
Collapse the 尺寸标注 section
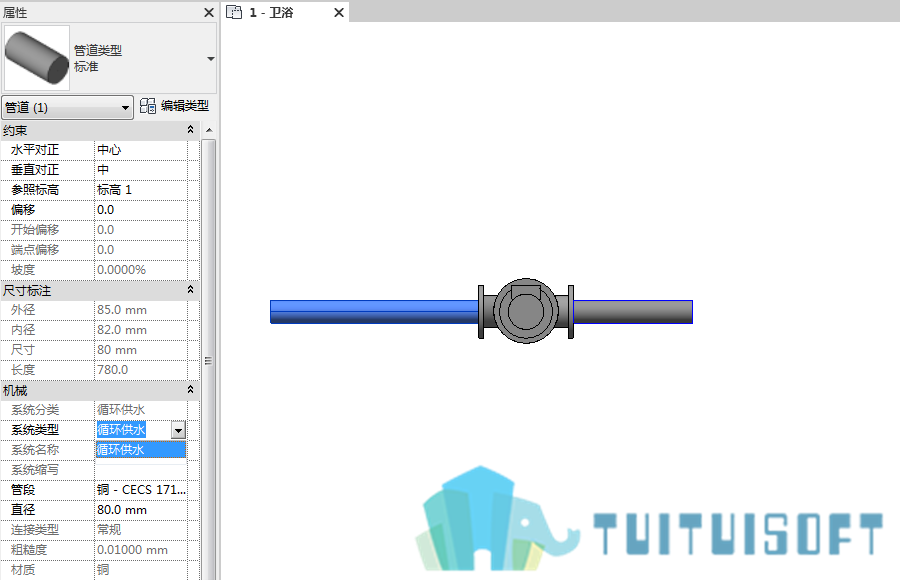point(191,290)
